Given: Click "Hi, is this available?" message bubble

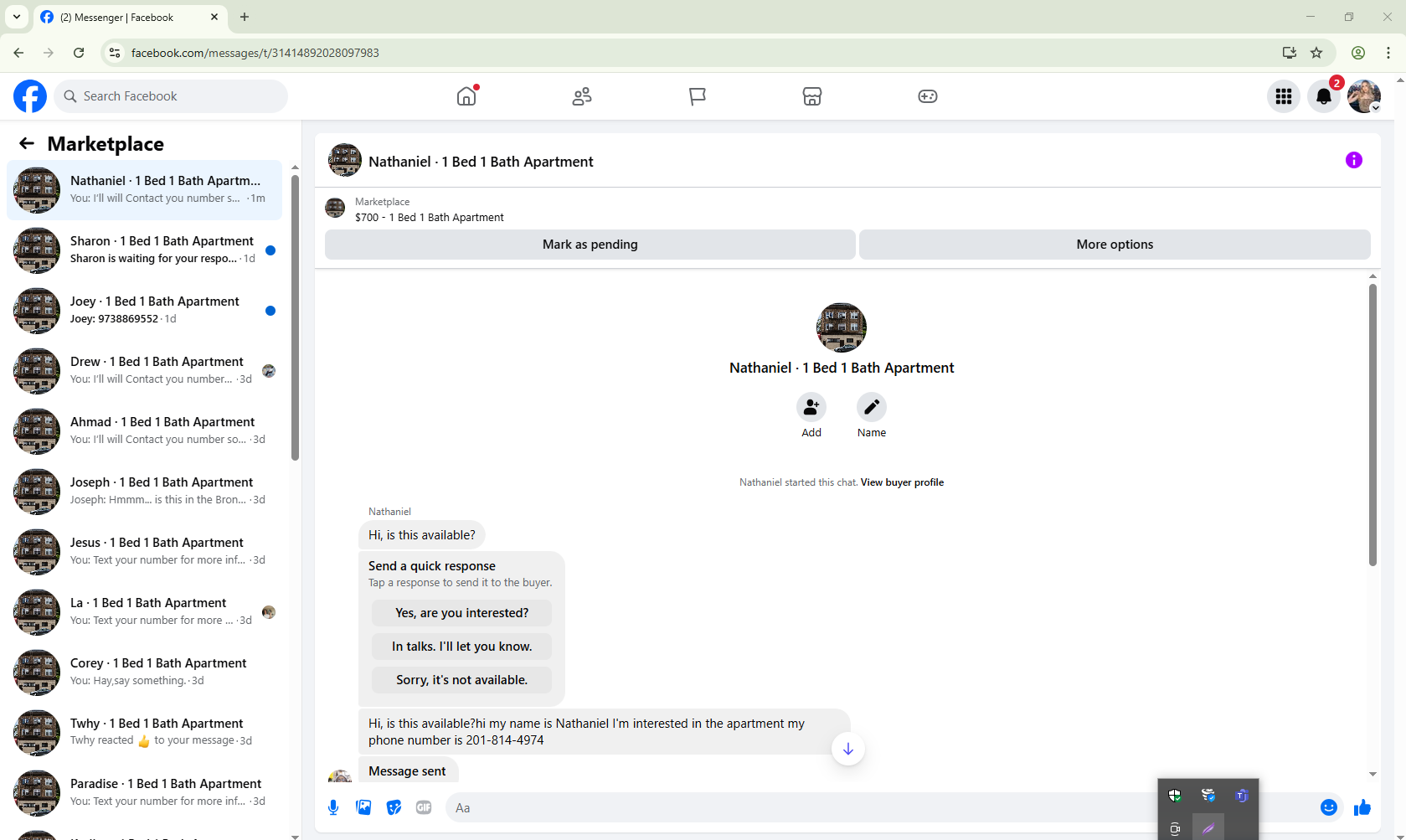Looking at the screenshot, I should [422, 535].
